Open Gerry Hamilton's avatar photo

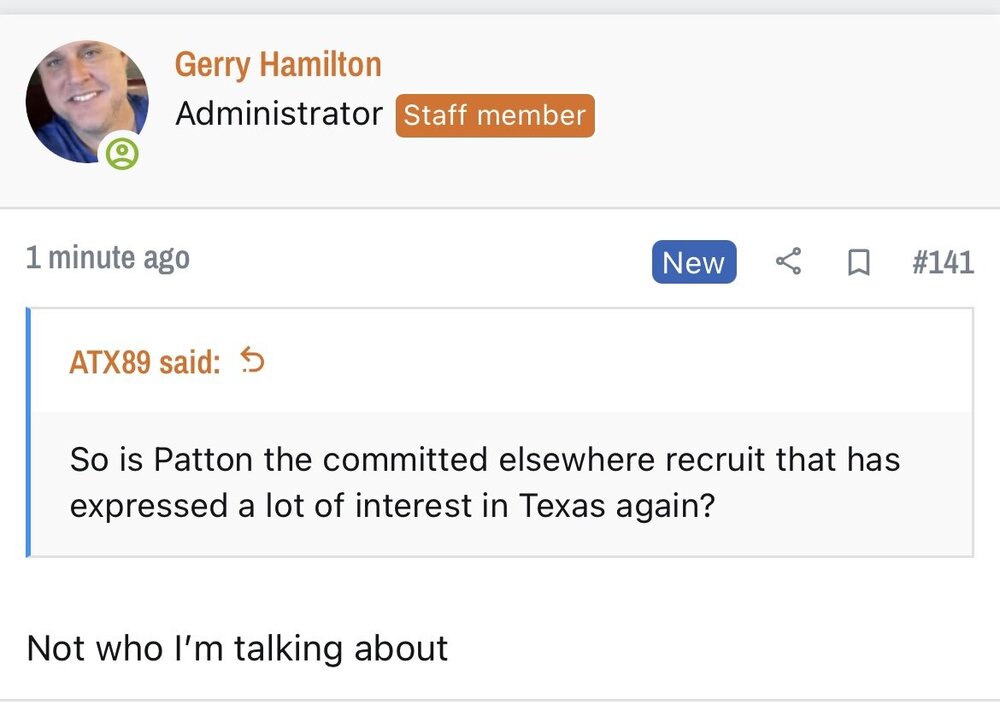pyautogui.click(x=86, y=101)
